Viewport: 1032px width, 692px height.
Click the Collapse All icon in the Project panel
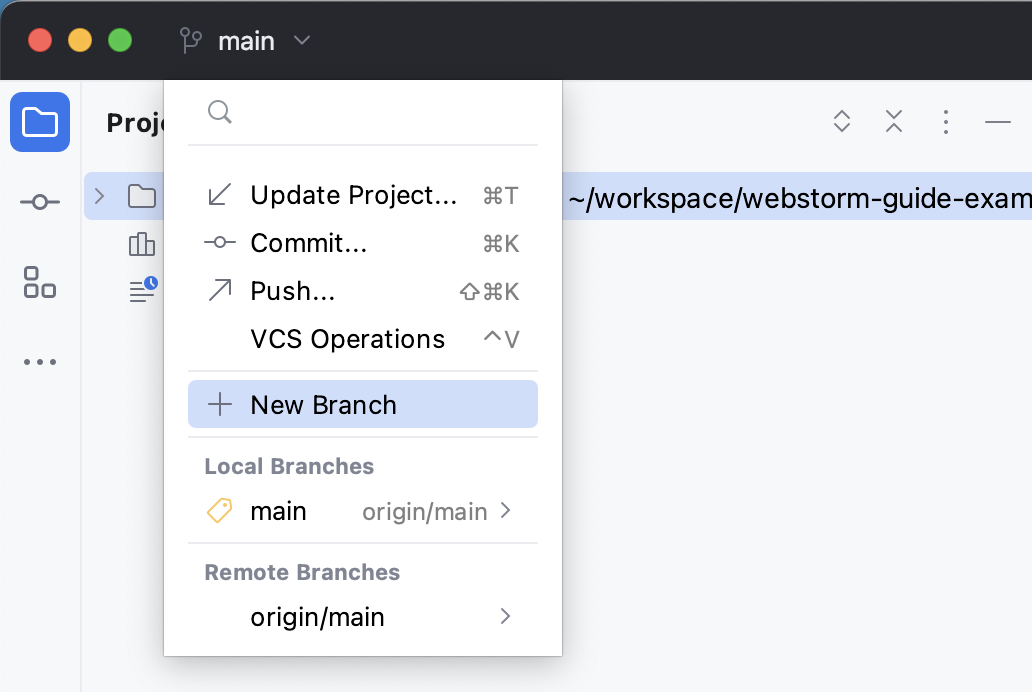click(x=893, y=121)
